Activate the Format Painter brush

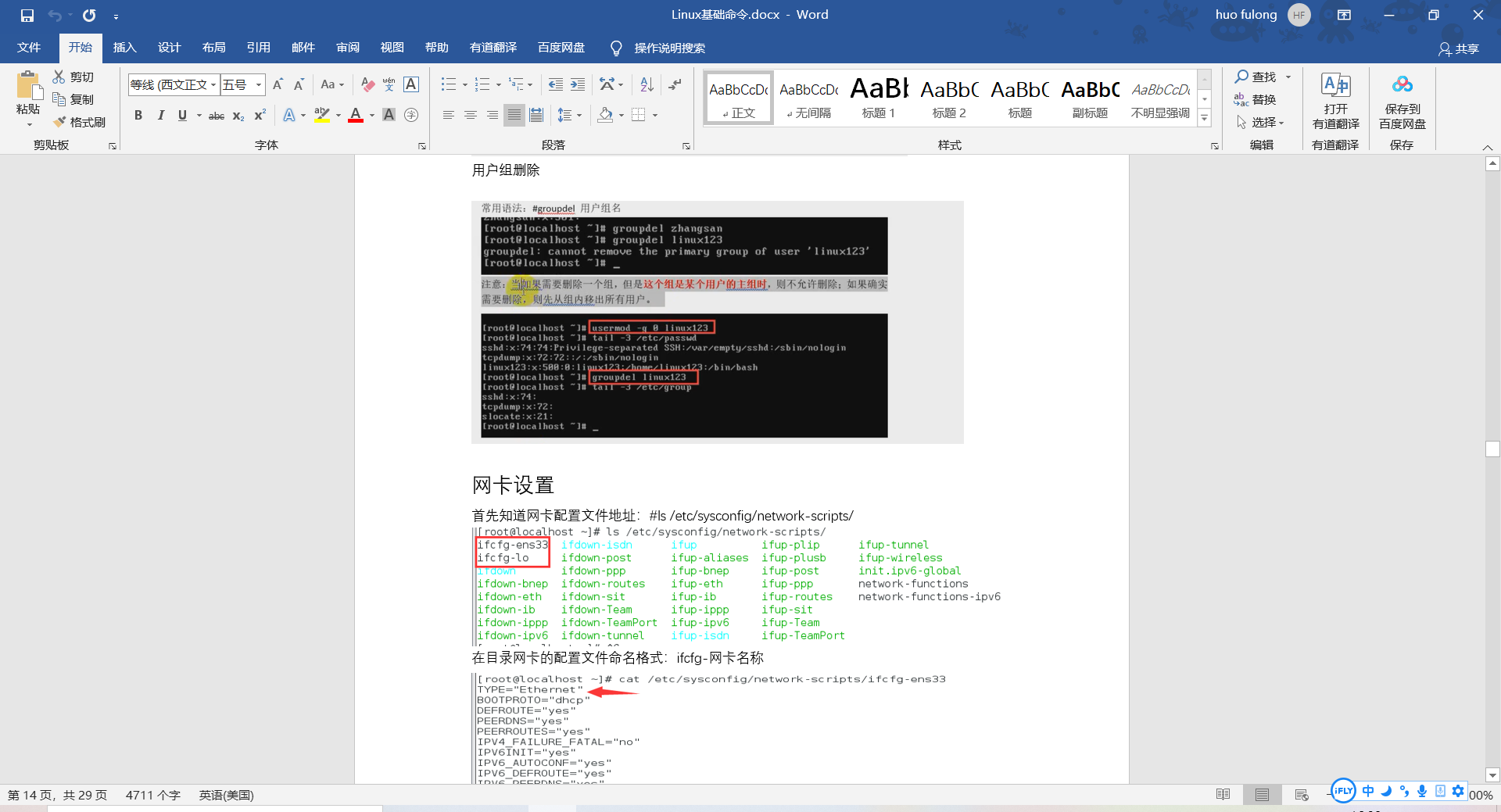coord(78,122)
